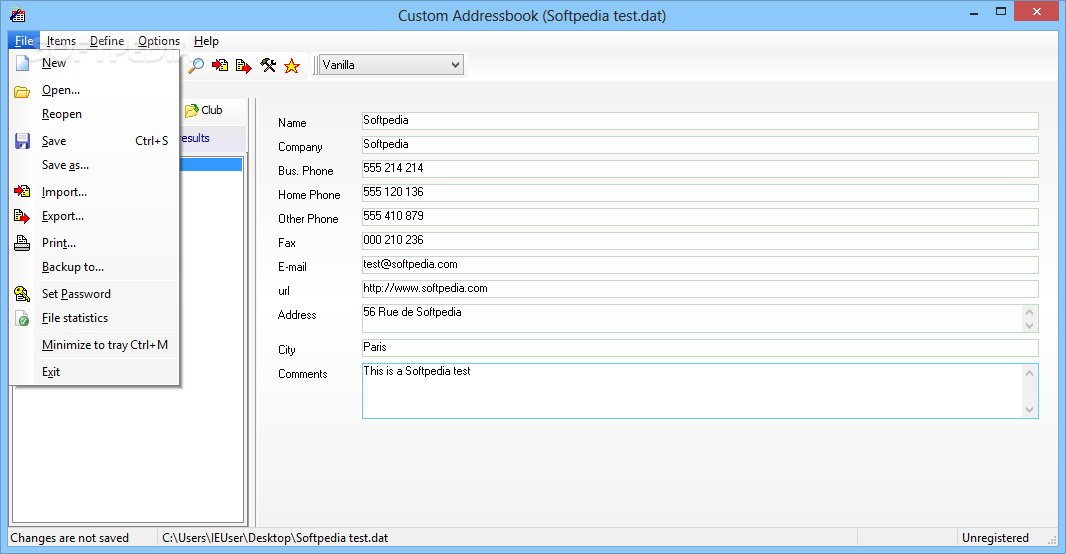The image size is (1066, 554).
Task: Click the Other Phone field
Action: (x=700, y=217)
